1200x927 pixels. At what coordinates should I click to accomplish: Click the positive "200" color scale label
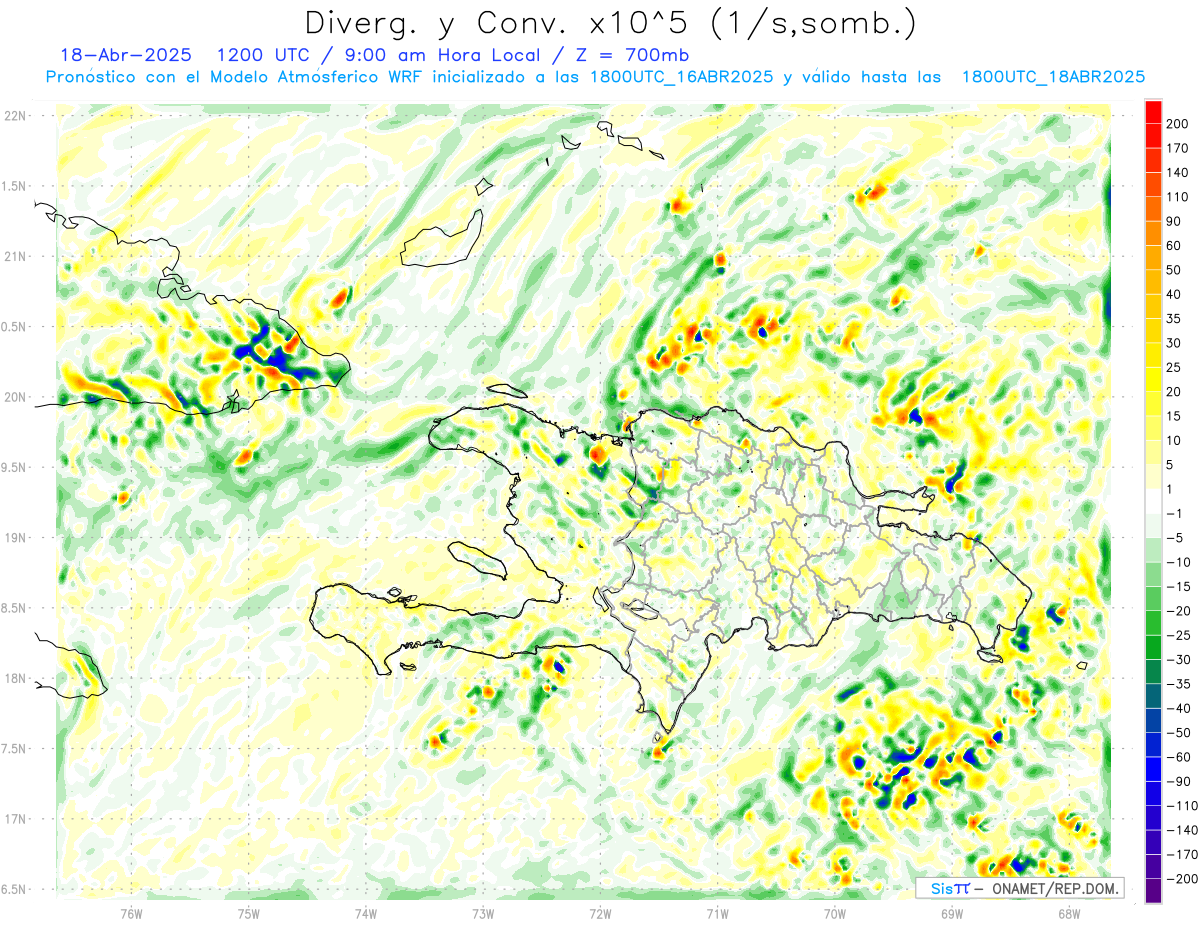click(1177, 123)
